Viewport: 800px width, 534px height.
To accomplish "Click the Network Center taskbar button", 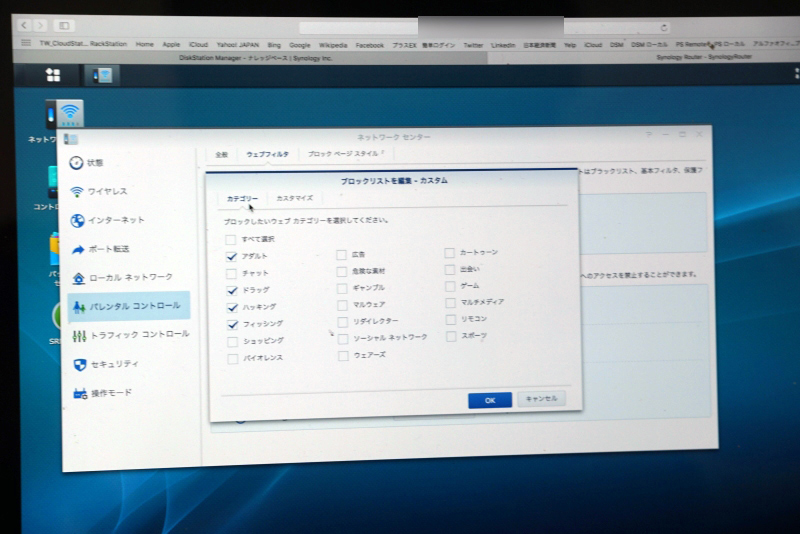I will click(102, 75).
